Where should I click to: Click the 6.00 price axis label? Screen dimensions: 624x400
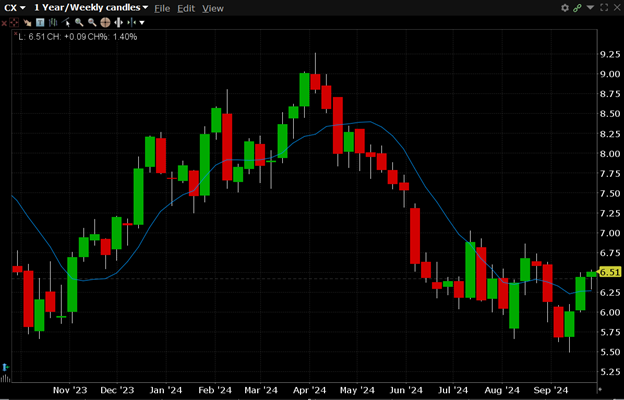(610, 312)
